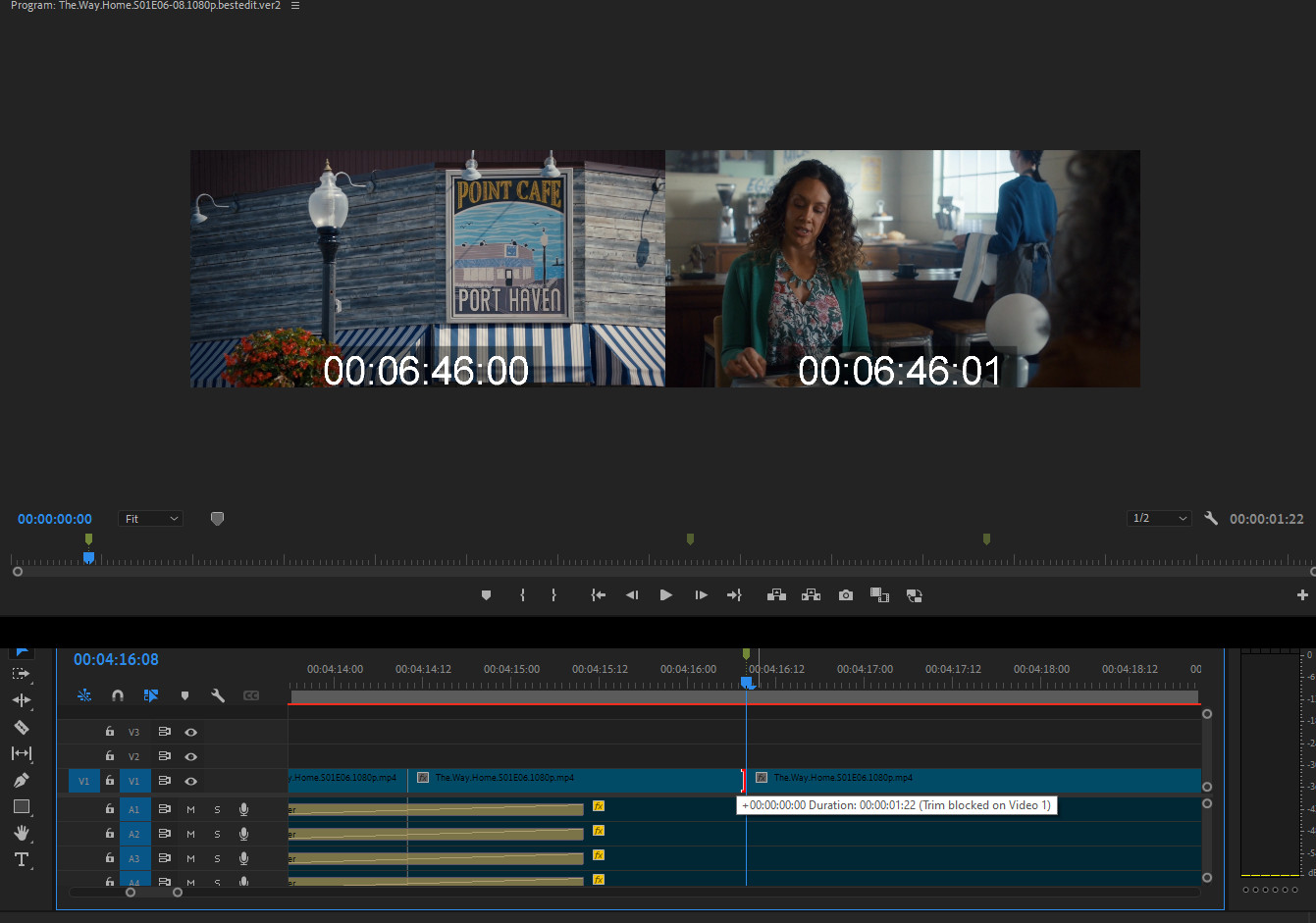
Task: Open Comparison View
Action: (x=879, y=595)
